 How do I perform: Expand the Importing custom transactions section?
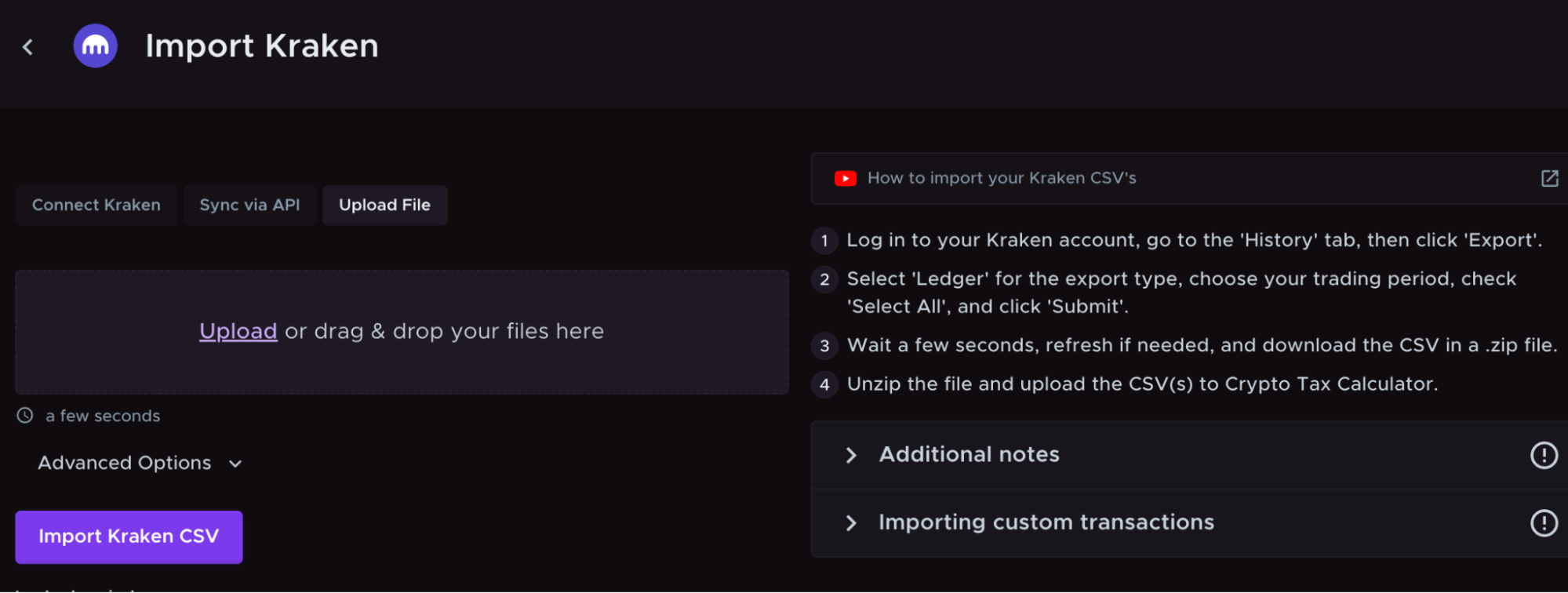[1046, 522]
